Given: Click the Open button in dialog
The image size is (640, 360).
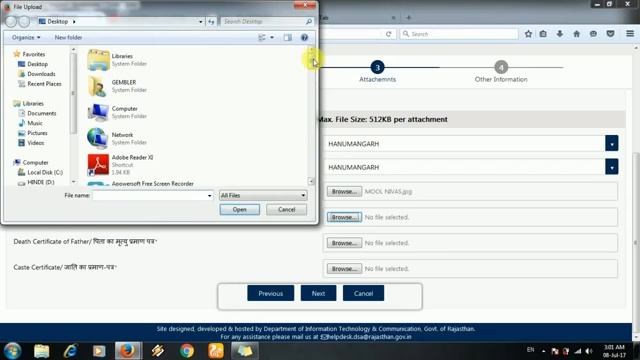Looking at the screenshot, I should tap(240, 210).
